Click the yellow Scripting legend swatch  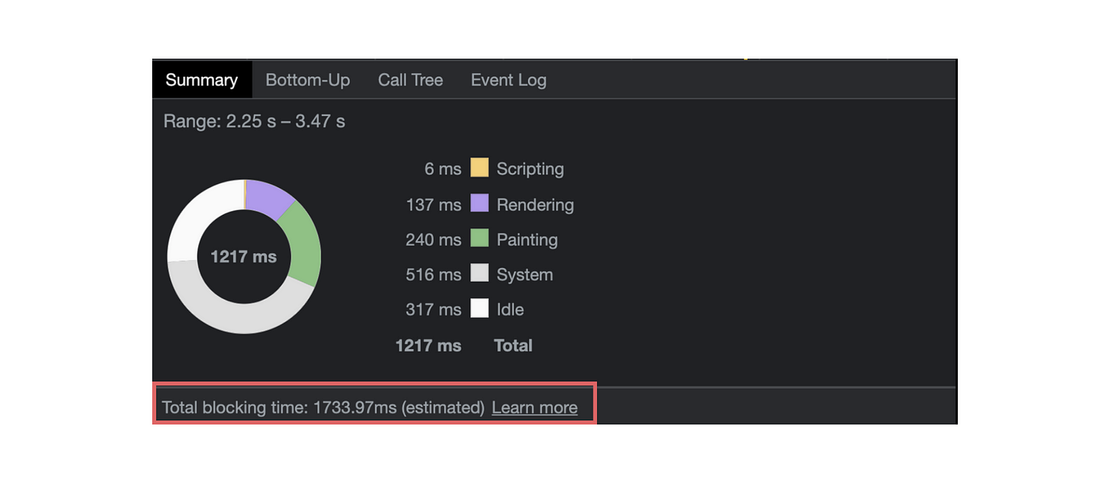(479, 168)
